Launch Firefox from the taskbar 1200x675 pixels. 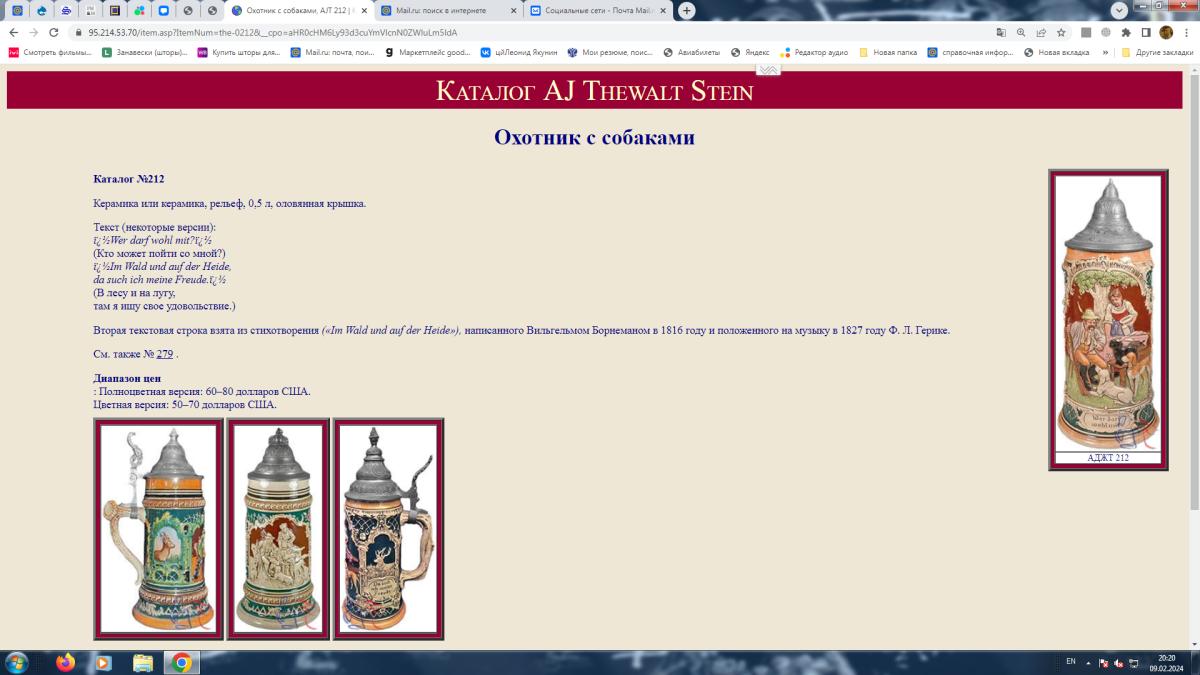(x=66, y=662)
